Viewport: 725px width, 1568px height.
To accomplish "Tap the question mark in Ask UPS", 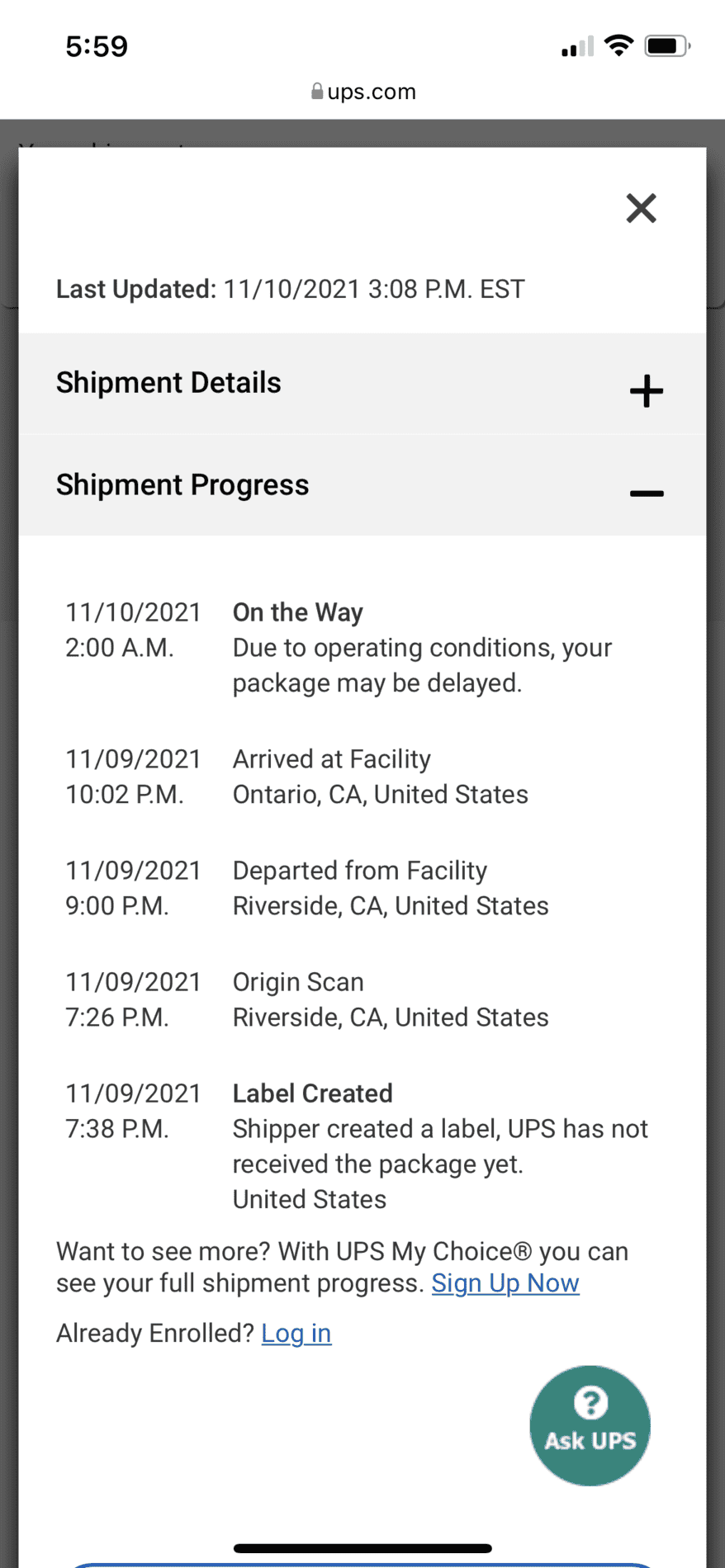I will coord(590,1401).
